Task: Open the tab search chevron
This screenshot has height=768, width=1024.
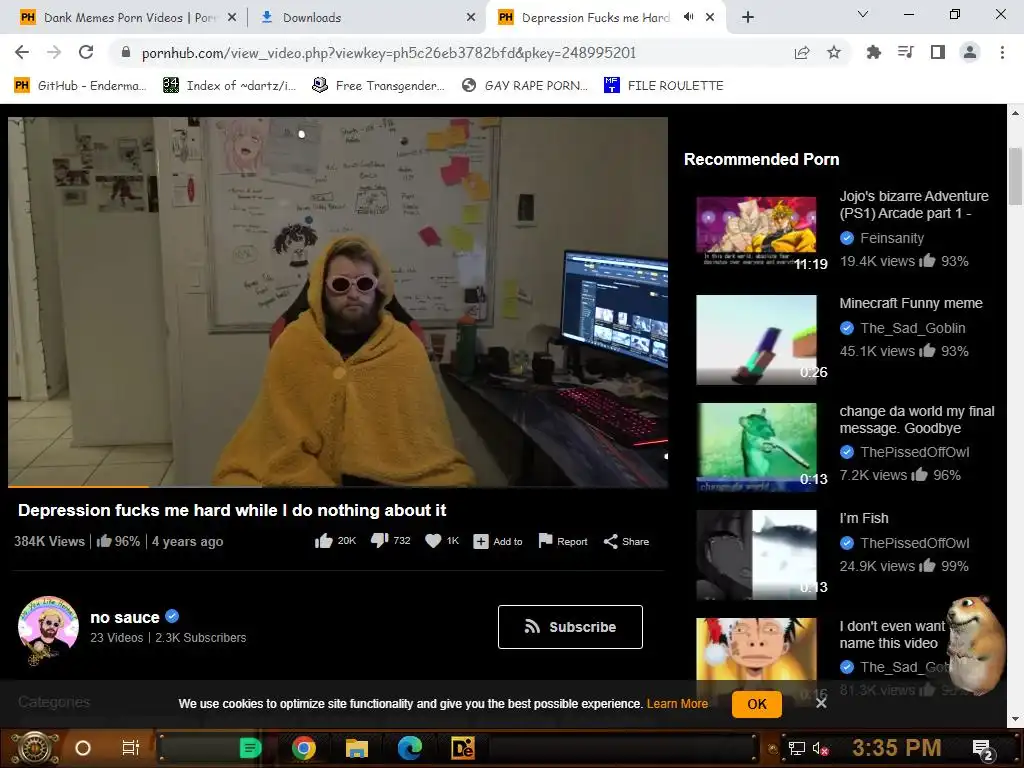Action: pos(863,14)
